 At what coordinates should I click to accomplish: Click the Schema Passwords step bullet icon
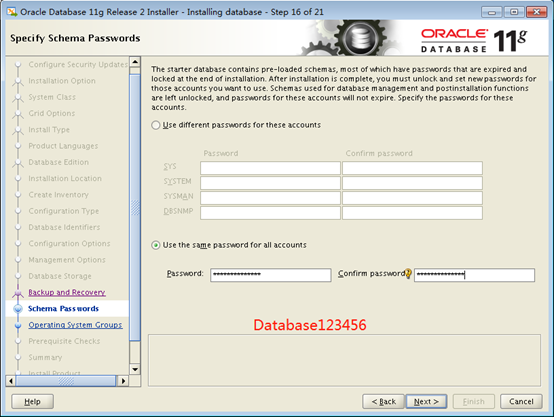pyautogui.click(x=18, y=309)
